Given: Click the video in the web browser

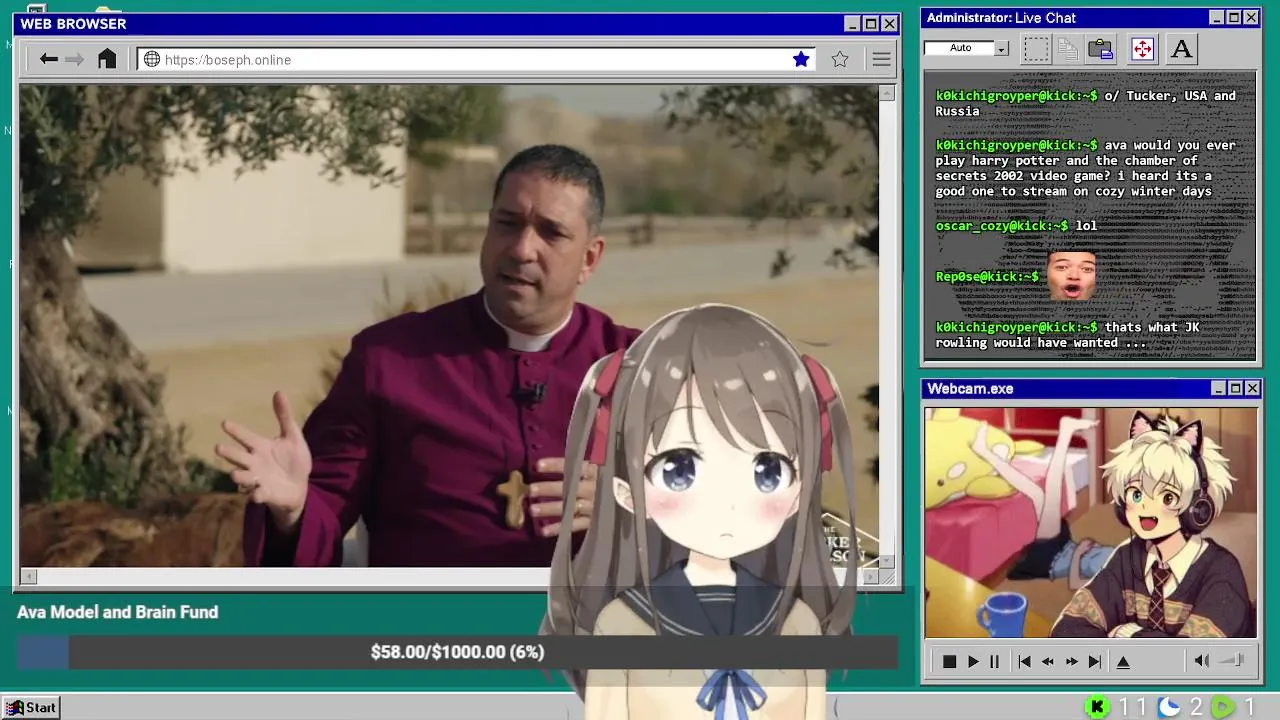Looking at the screenshot, I should [449, 326].
